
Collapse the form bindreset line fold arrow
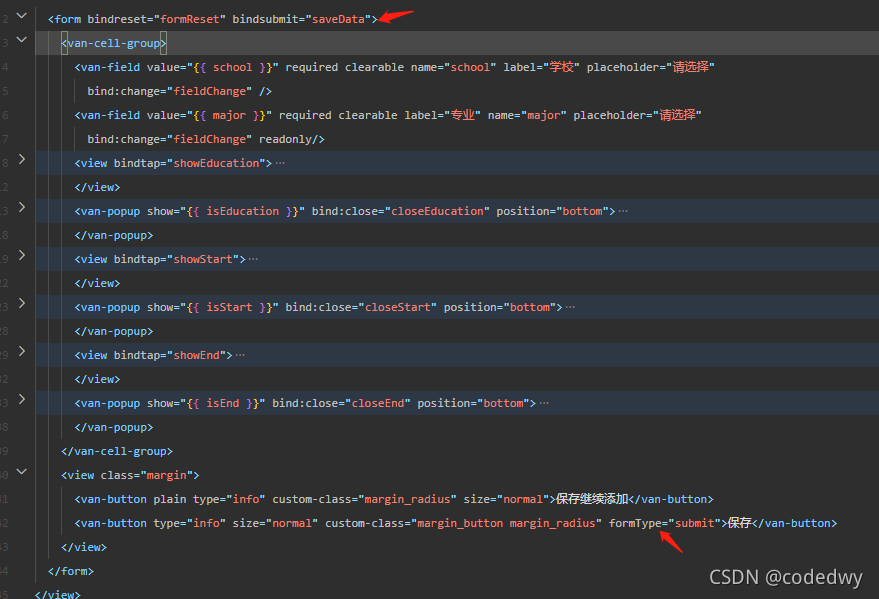(x=21, y=16)
